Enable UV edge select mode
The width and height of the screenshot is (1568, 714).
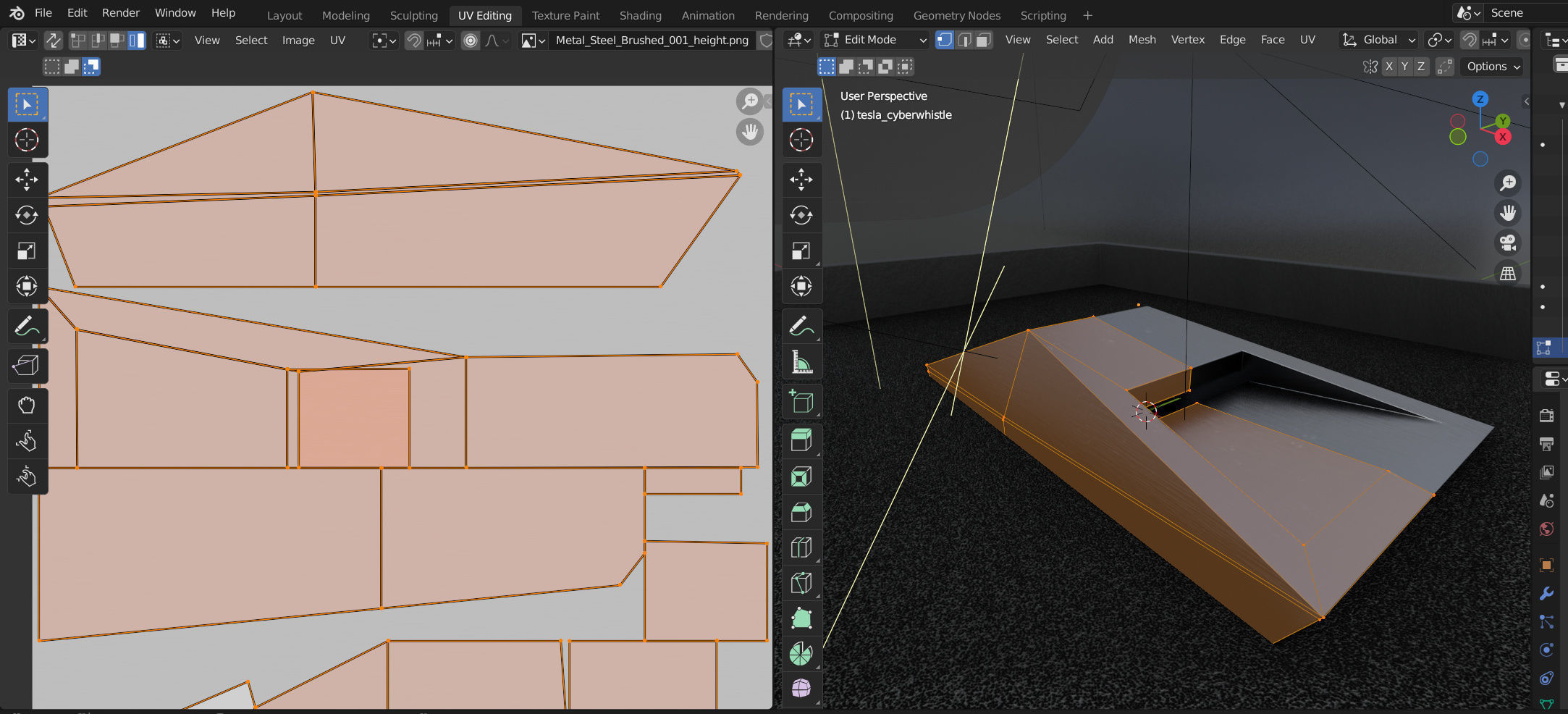click(98, 41)
